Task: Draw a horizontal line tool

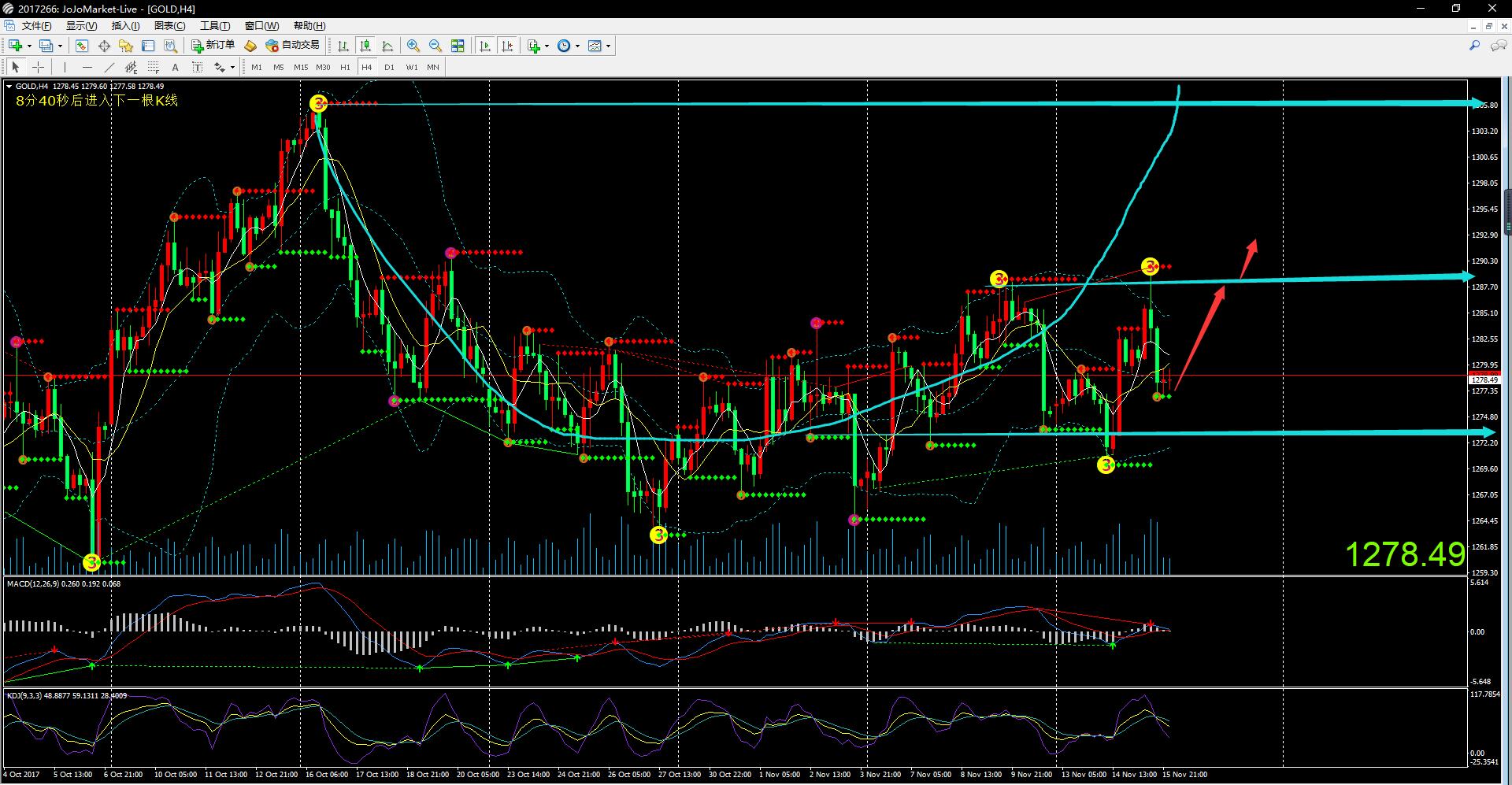Action: (87, 68)
